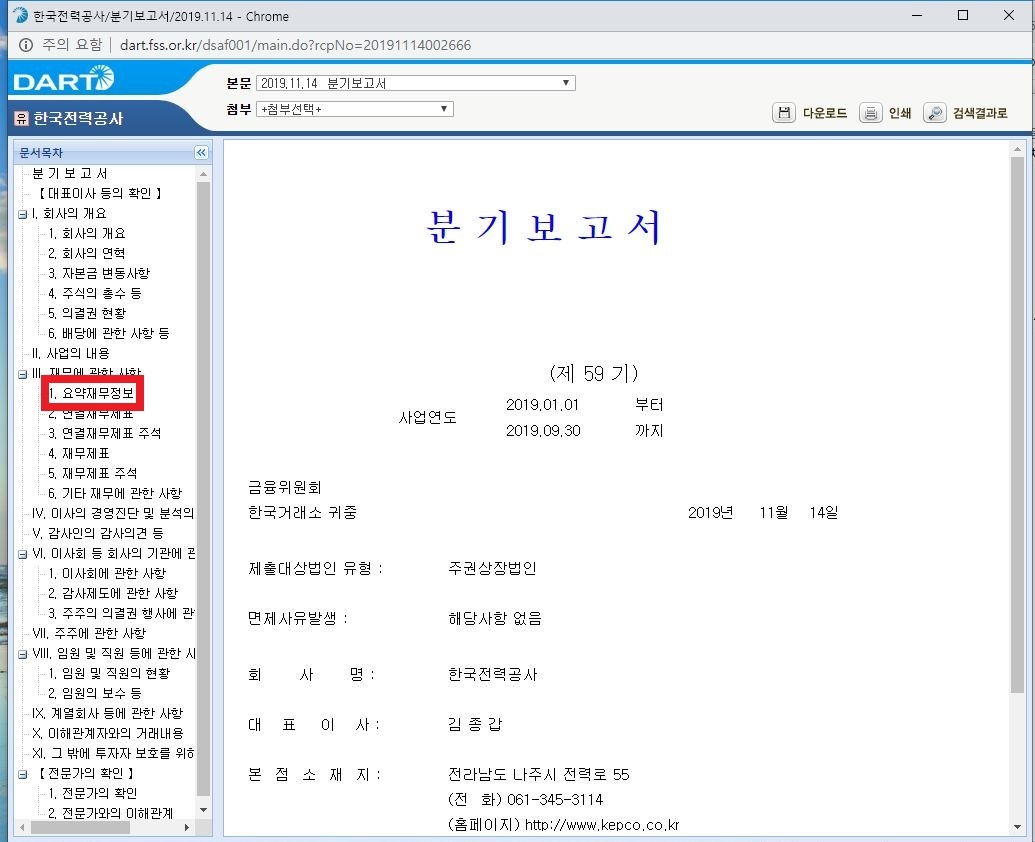
Task: Click the 다운로드 button label
Action: click(825, 113)
